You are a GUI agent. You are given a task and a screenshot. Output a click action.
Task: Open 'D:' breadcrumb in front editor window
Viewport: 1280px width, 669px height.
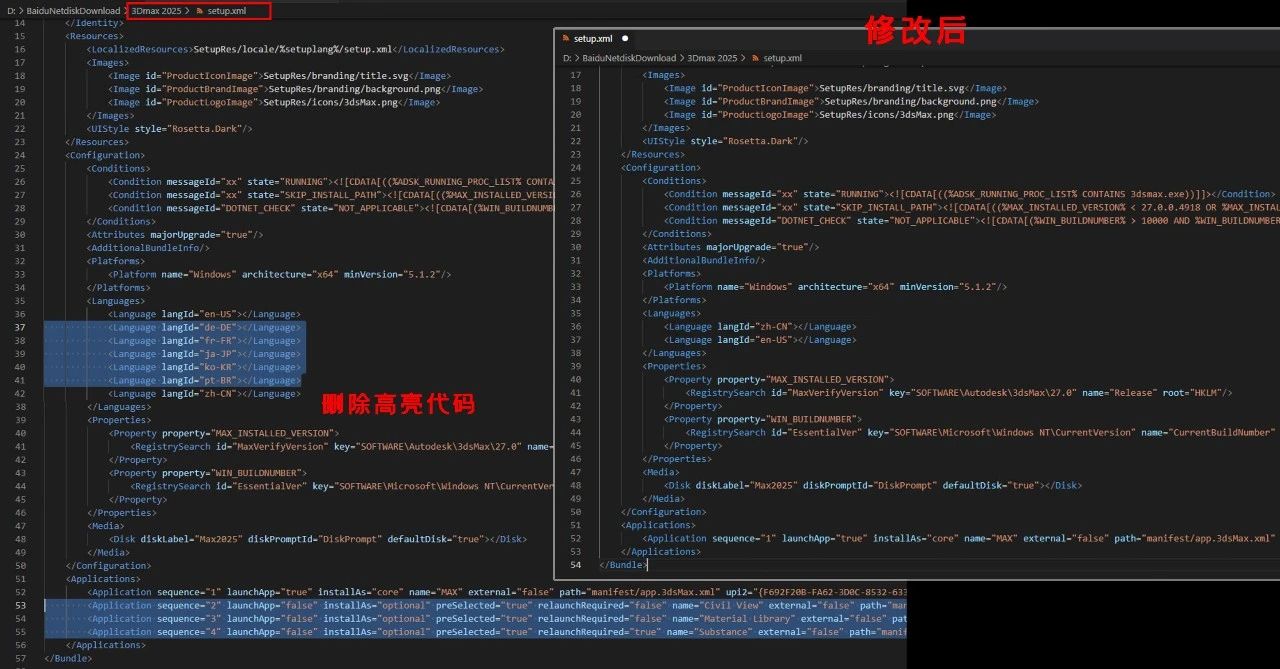coord(568,58)
